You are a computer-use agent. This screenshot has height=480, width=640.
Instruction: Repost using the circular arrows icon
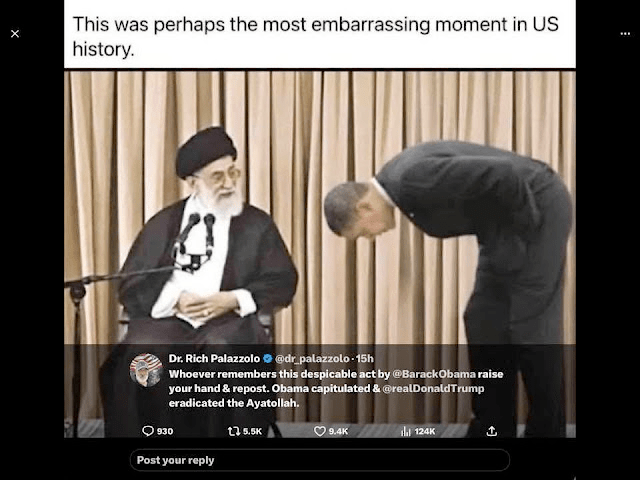(x=234, y=431)
